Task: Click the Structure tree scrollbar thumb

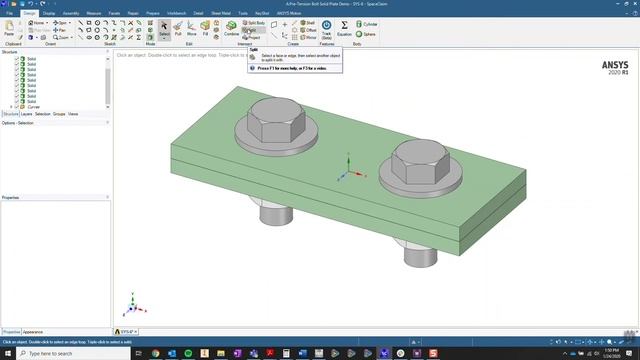Action: [108, 86]
